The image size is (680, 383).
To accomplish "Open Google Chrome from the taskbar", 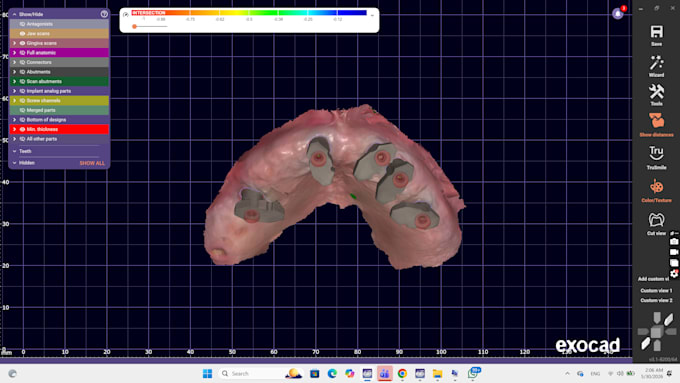I will click(402, 373).
